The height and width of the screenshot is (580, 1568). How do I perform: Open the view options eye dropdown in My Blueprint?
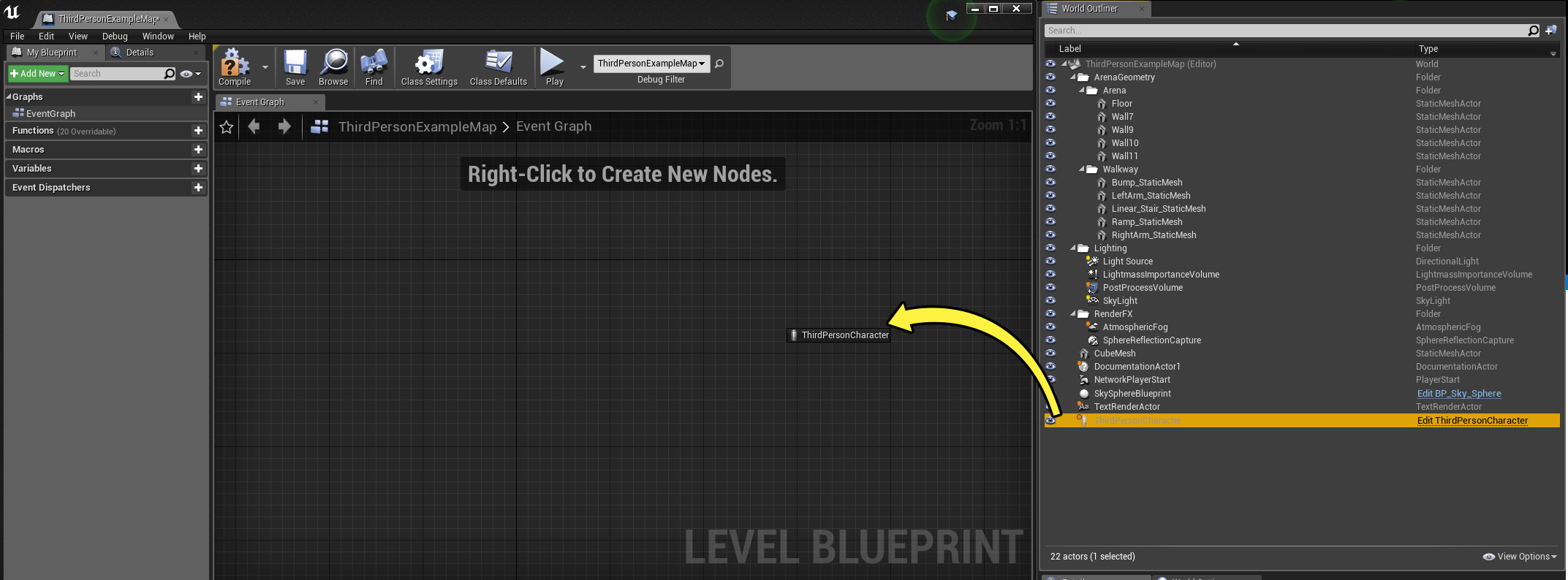(x=190, y=74)
